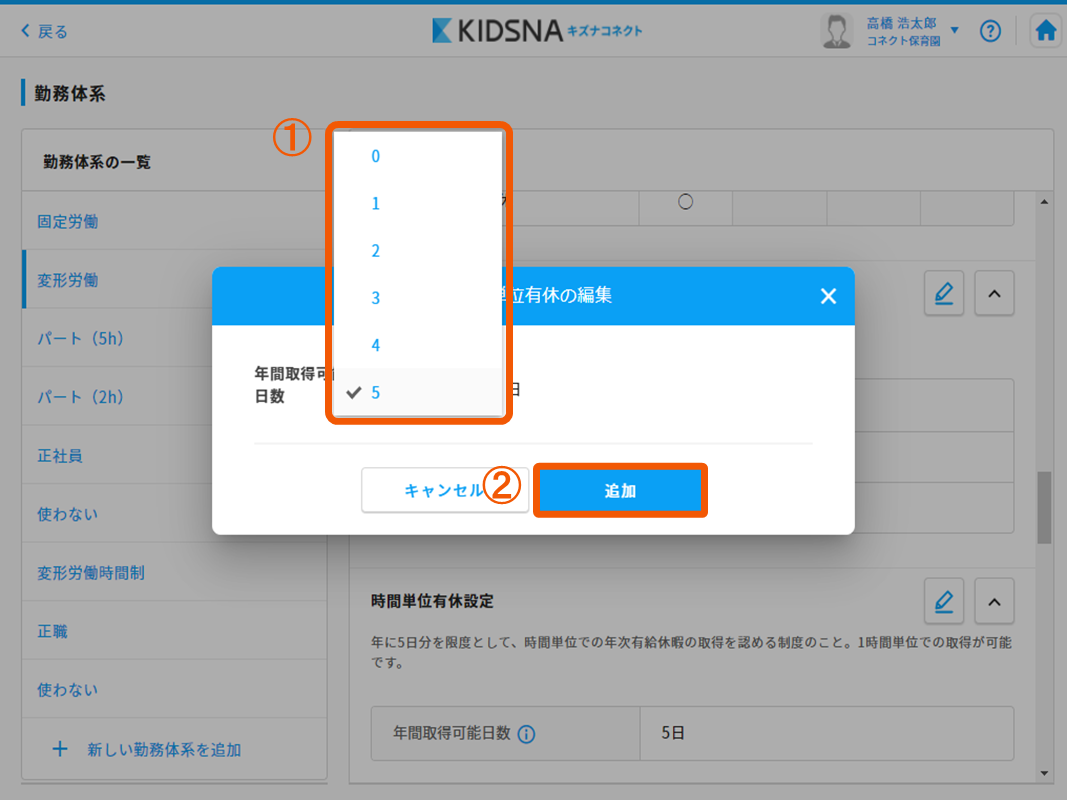Go back with the 戻る link
1067x800 pixels.
(44, 31)
